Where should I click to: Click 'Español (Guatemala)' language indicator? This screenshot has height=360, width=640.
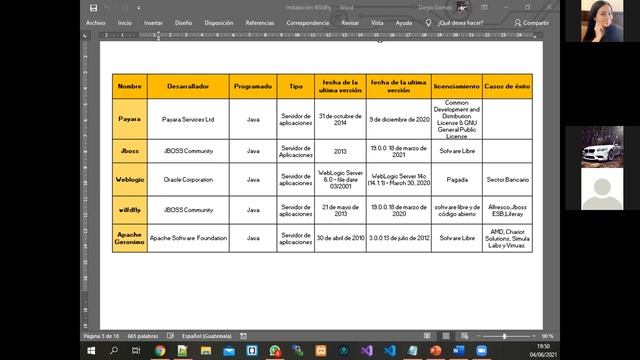207,336
